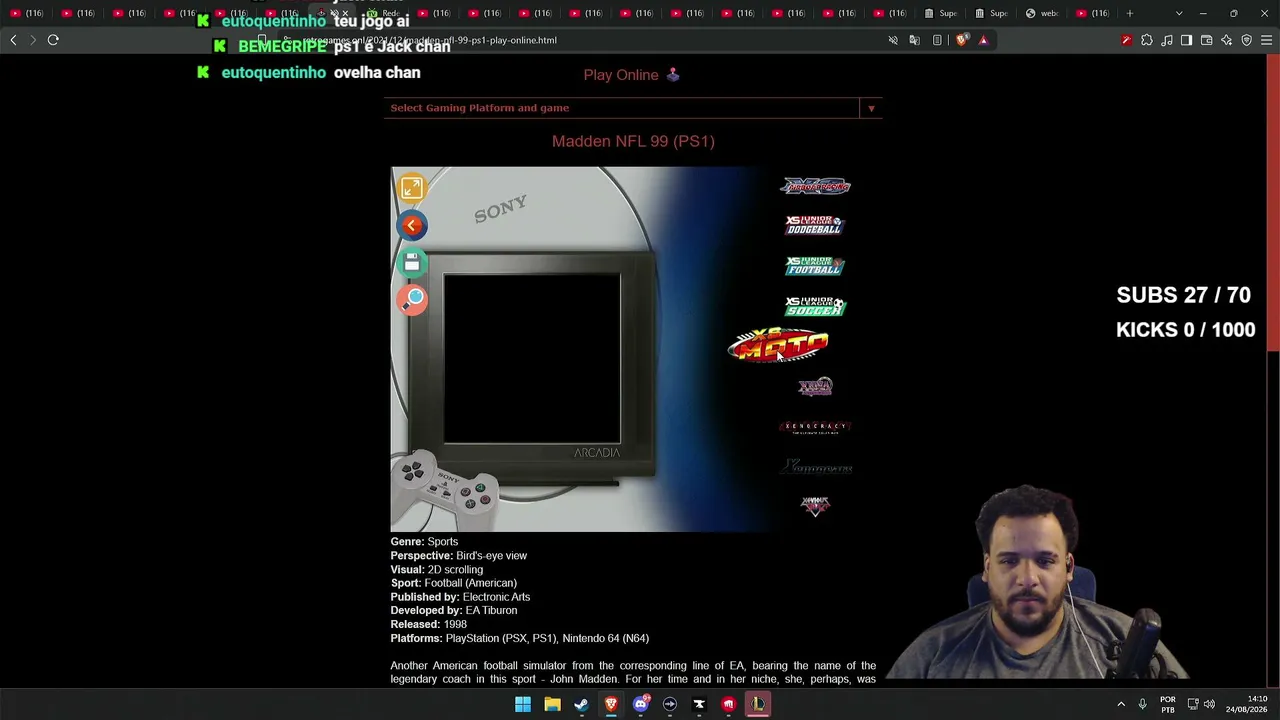Open the clock and date 14:10 panel
This screenshot has height=720, width=1280.
pos(1247,704)
